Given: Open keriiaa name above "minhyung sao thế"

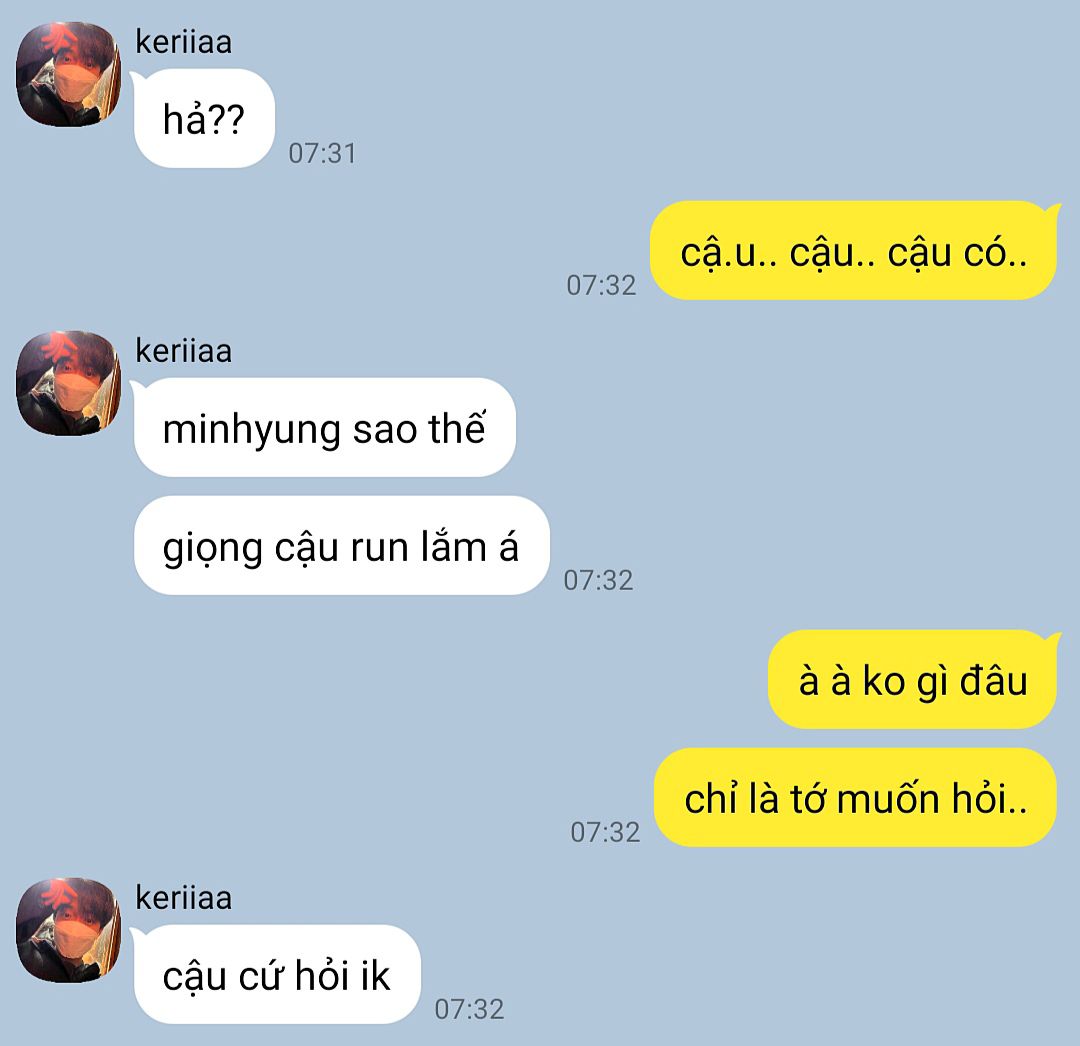Looking at the screenshot, I should click(183, 351).
